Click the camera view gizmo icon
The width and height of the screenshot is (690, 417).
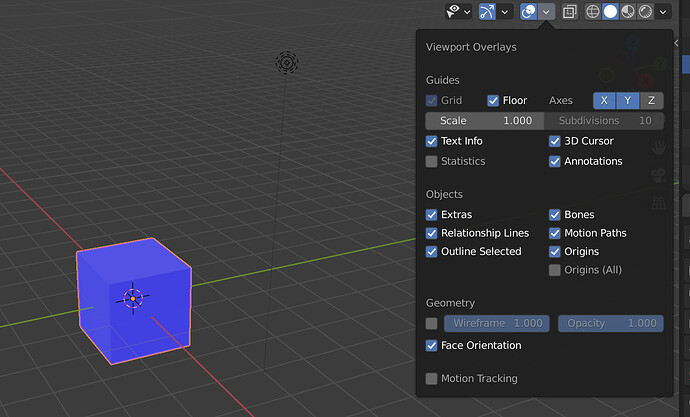659,176
